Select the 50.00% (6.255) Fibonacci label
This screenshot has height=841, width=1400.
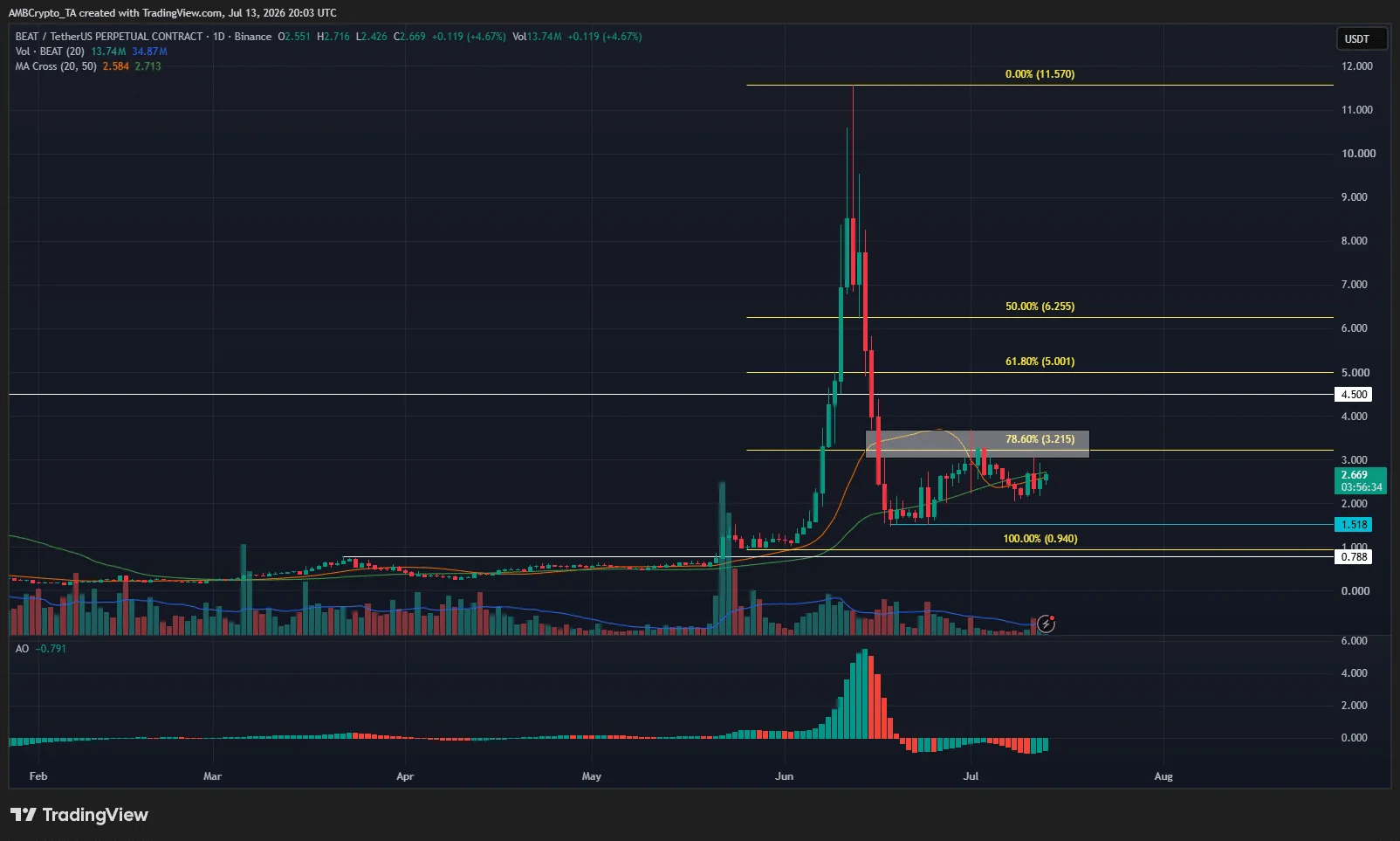click(1040, 307)
